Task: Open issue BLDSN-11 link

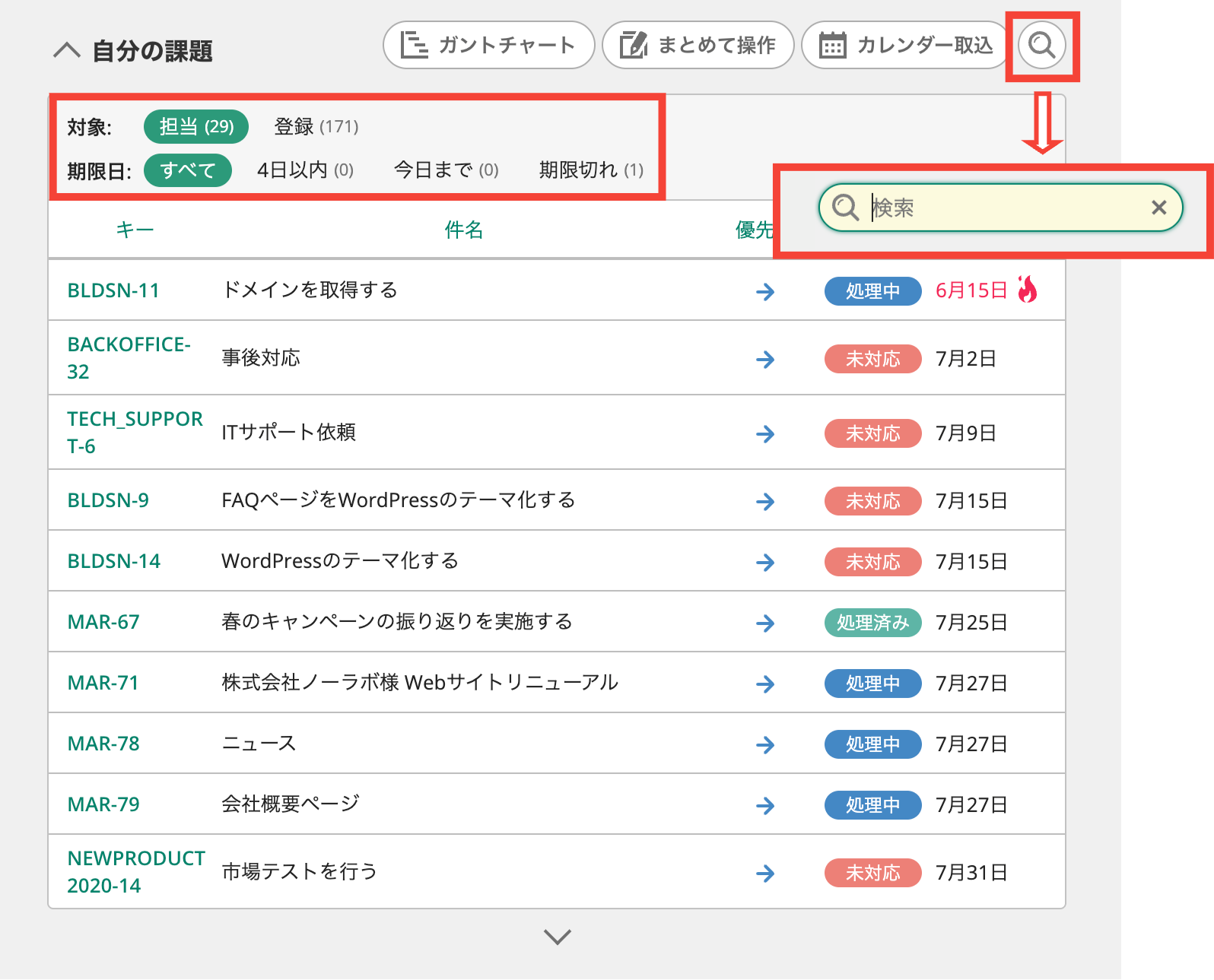Action: [x=113, y=290]
